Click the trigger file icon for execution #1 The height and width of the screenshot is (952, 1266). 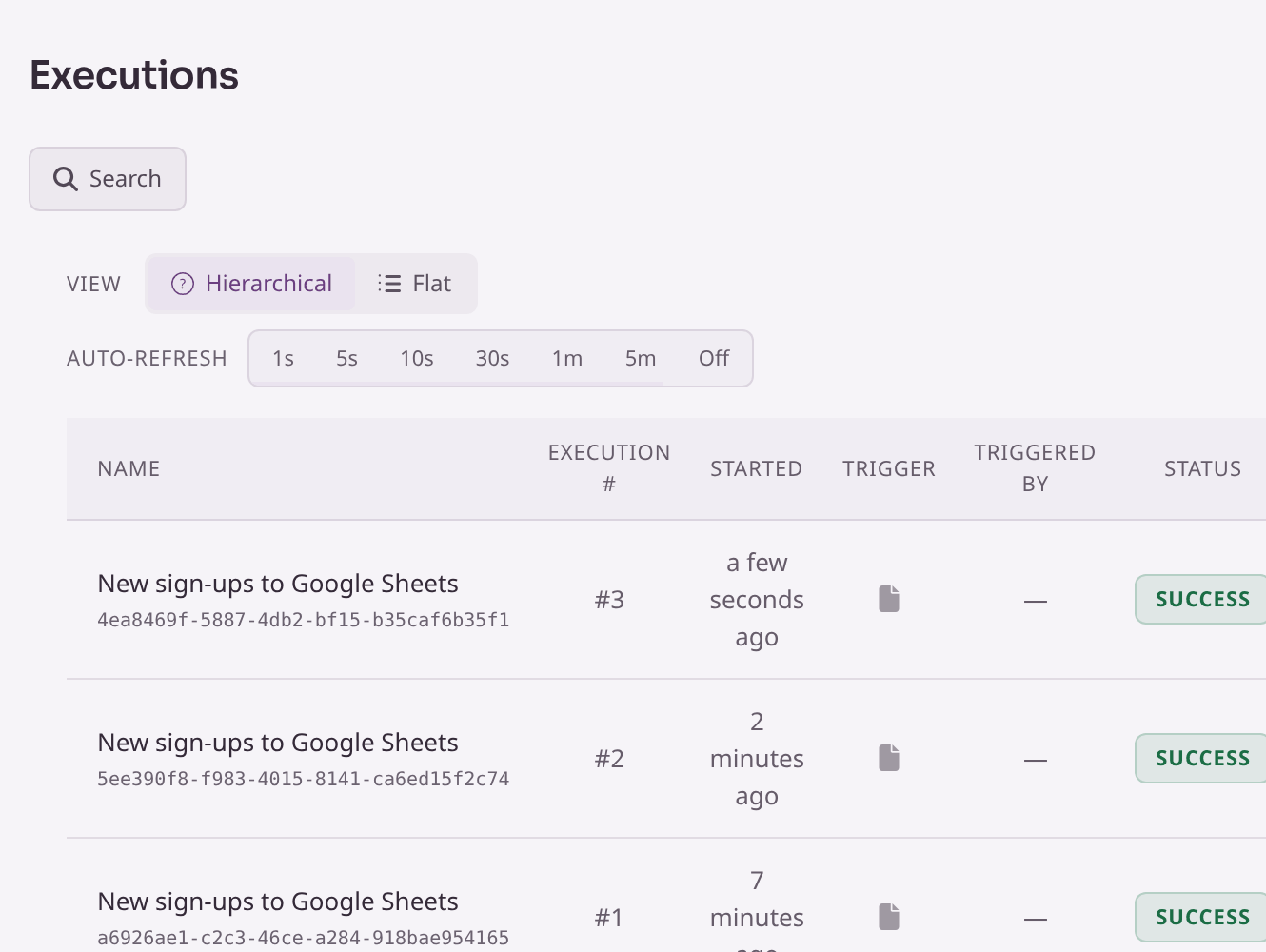click(x=889, y=917)
